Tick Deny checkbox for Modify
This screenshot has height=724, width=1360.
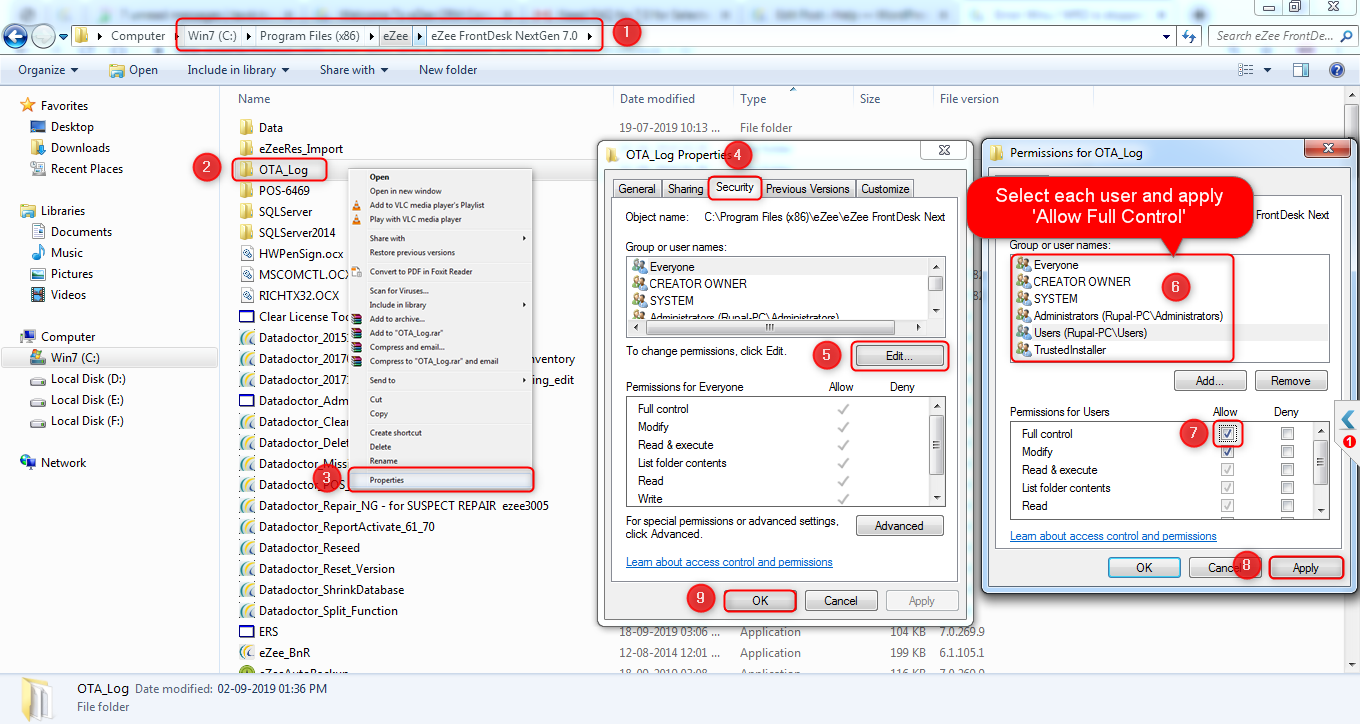(x=1287, y=452)
